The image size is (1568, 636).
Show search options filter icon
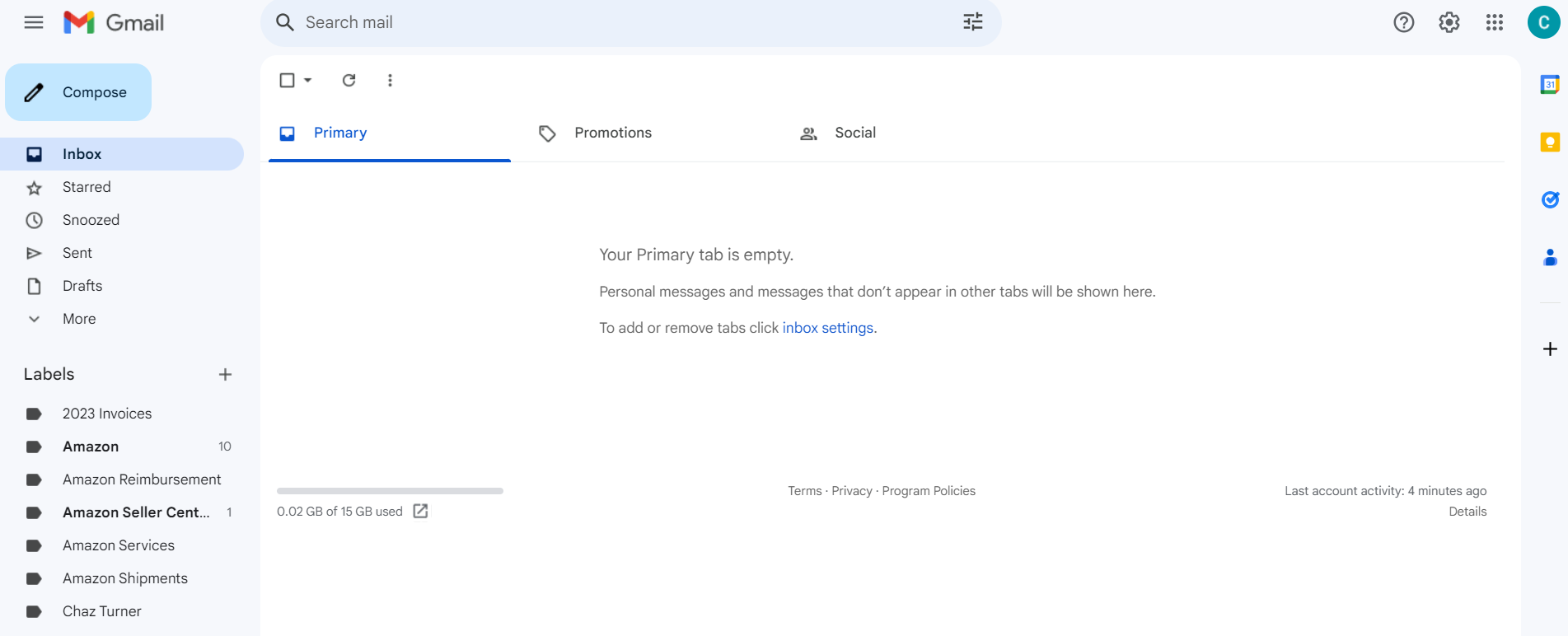973,22
